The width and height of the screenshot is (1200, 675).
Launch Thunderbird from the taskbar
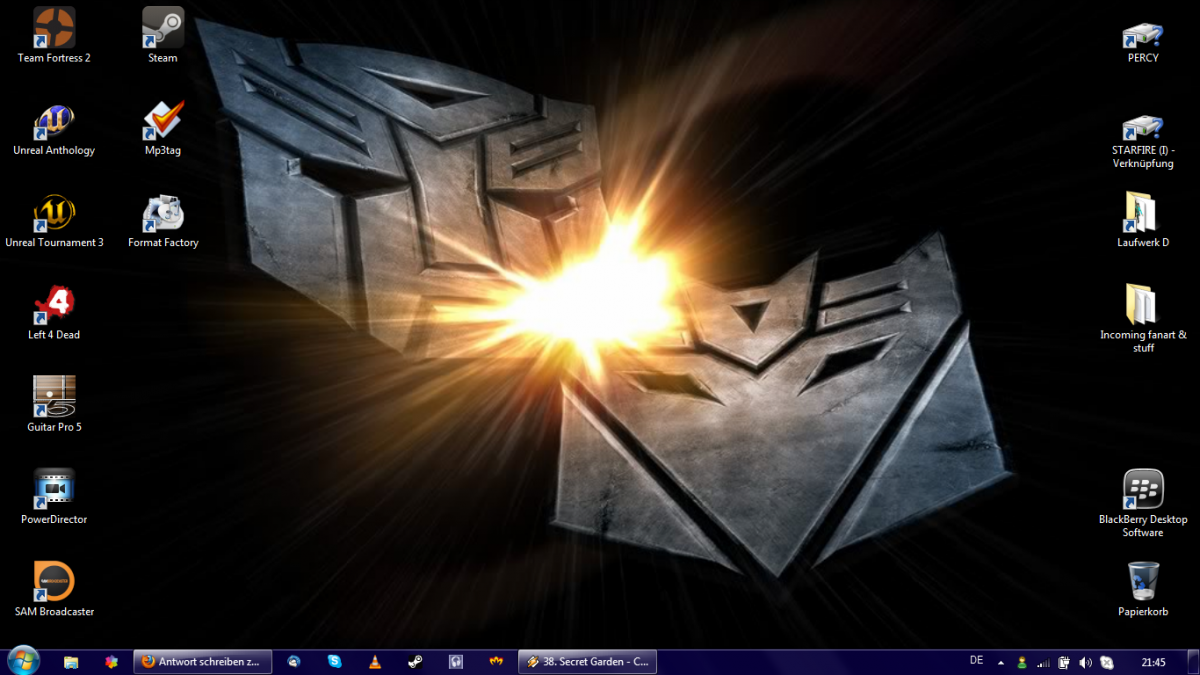293,662
